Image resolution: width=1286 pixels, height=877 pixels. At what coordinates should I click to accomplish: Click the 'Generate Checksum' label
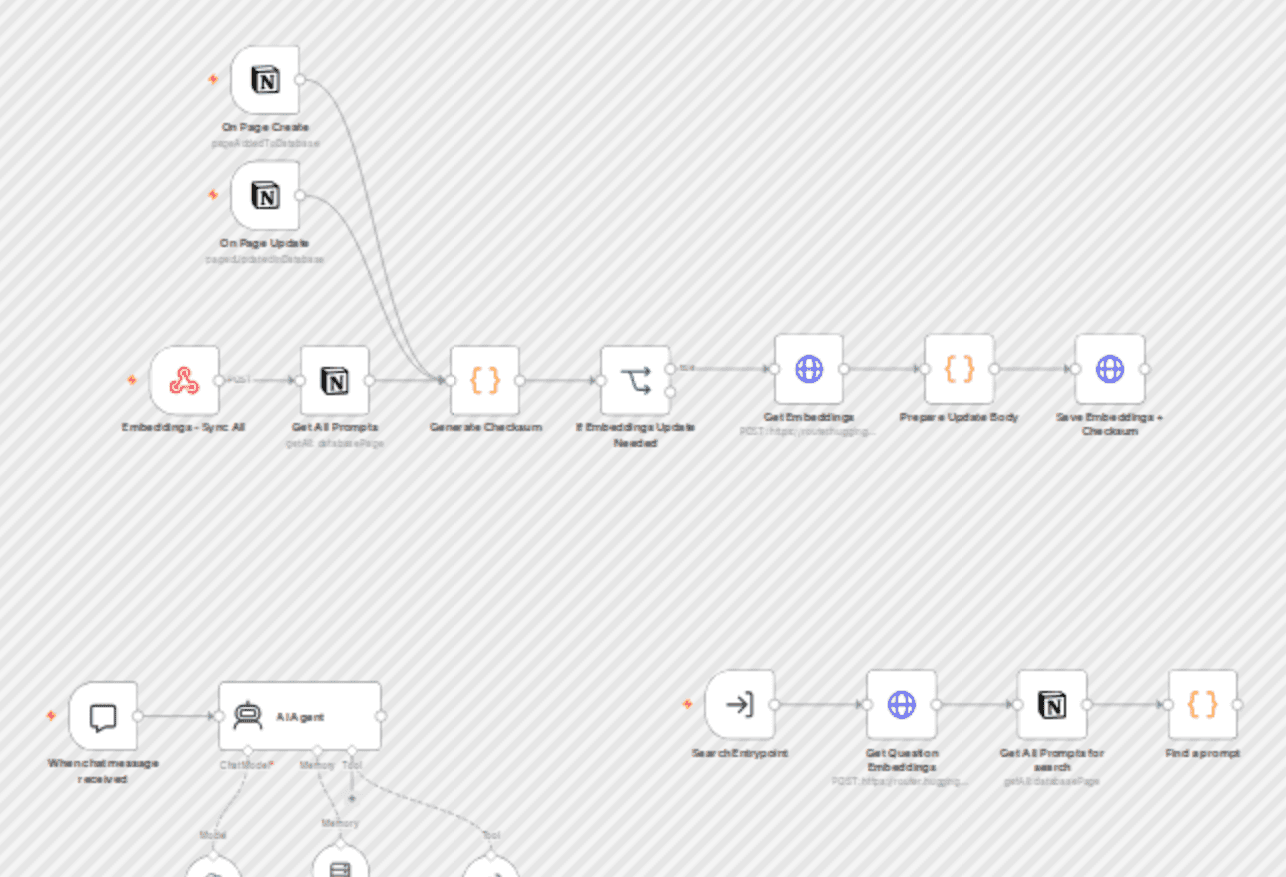coord(486,427)
